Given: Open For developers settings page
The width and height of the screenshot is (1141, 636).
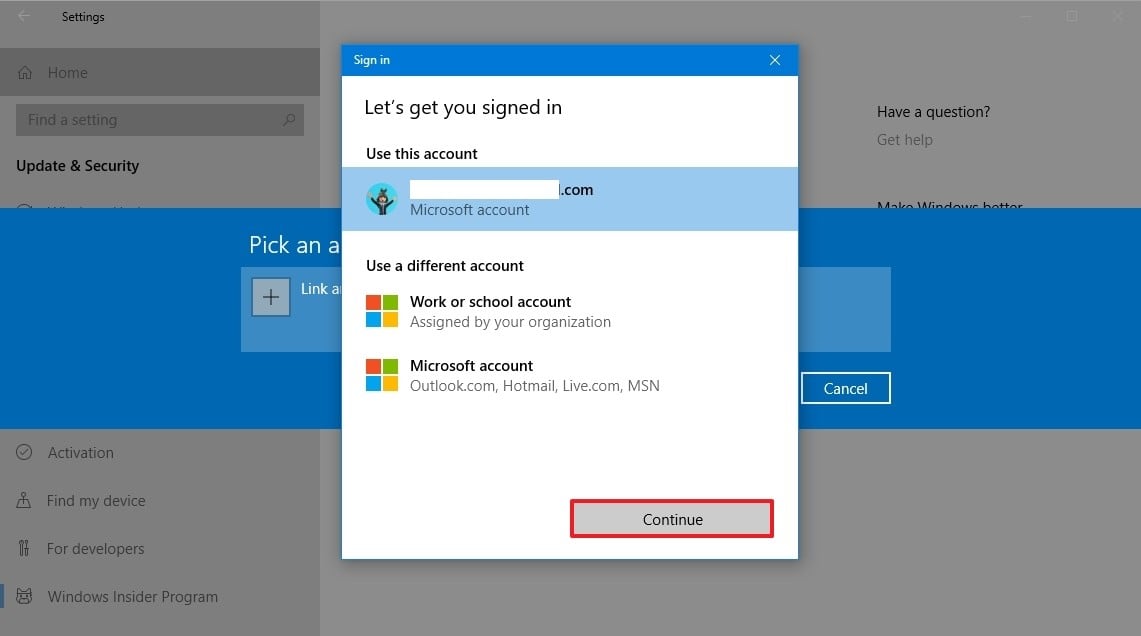Looking at the screenshot, I should (95, 549).
